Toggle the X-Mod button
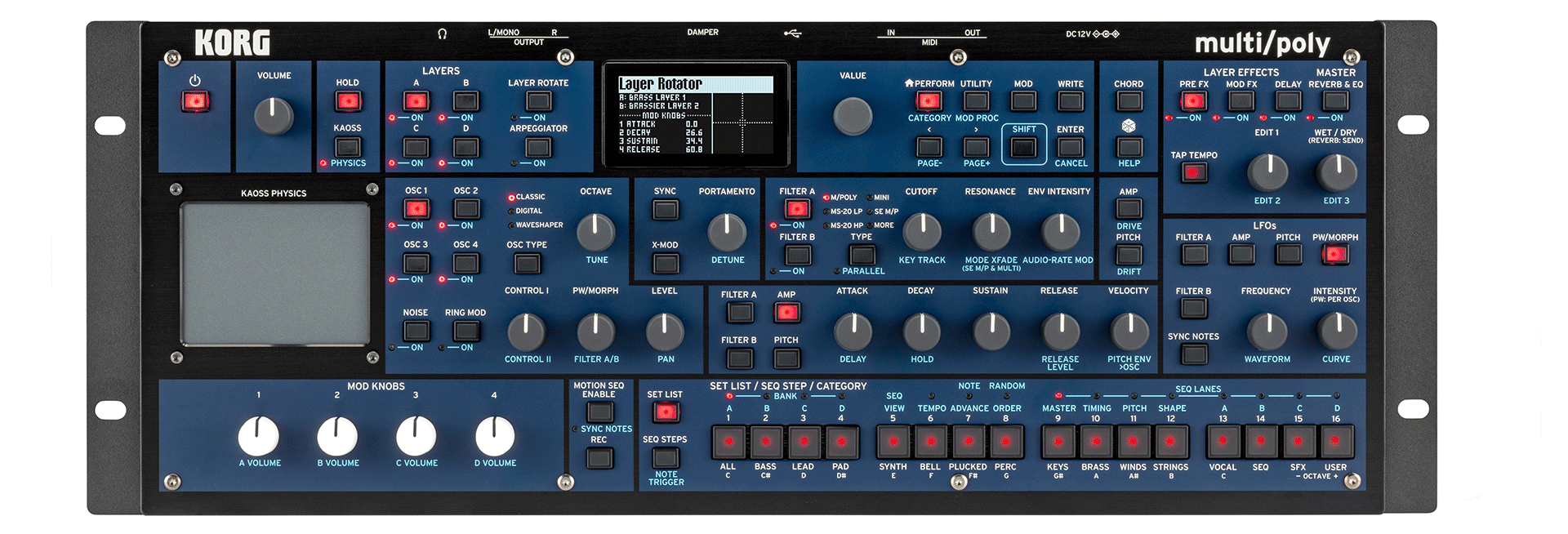 (666, 264)
